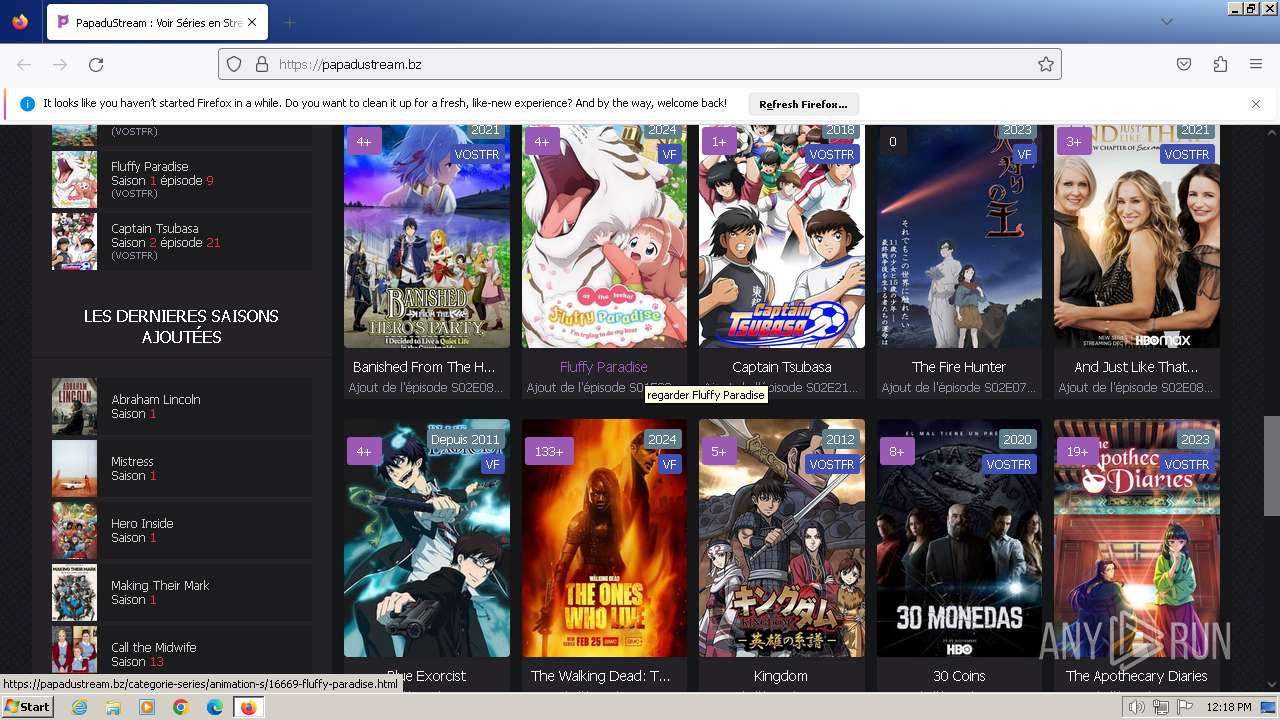Click the Kingdom title link
Image resolution: width=1280 pixels, height=720 pixels.
coord(780,676)
